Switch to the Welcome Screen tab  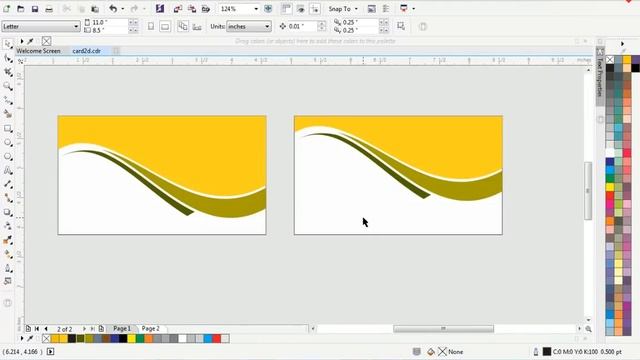click(x=38, y=51)
